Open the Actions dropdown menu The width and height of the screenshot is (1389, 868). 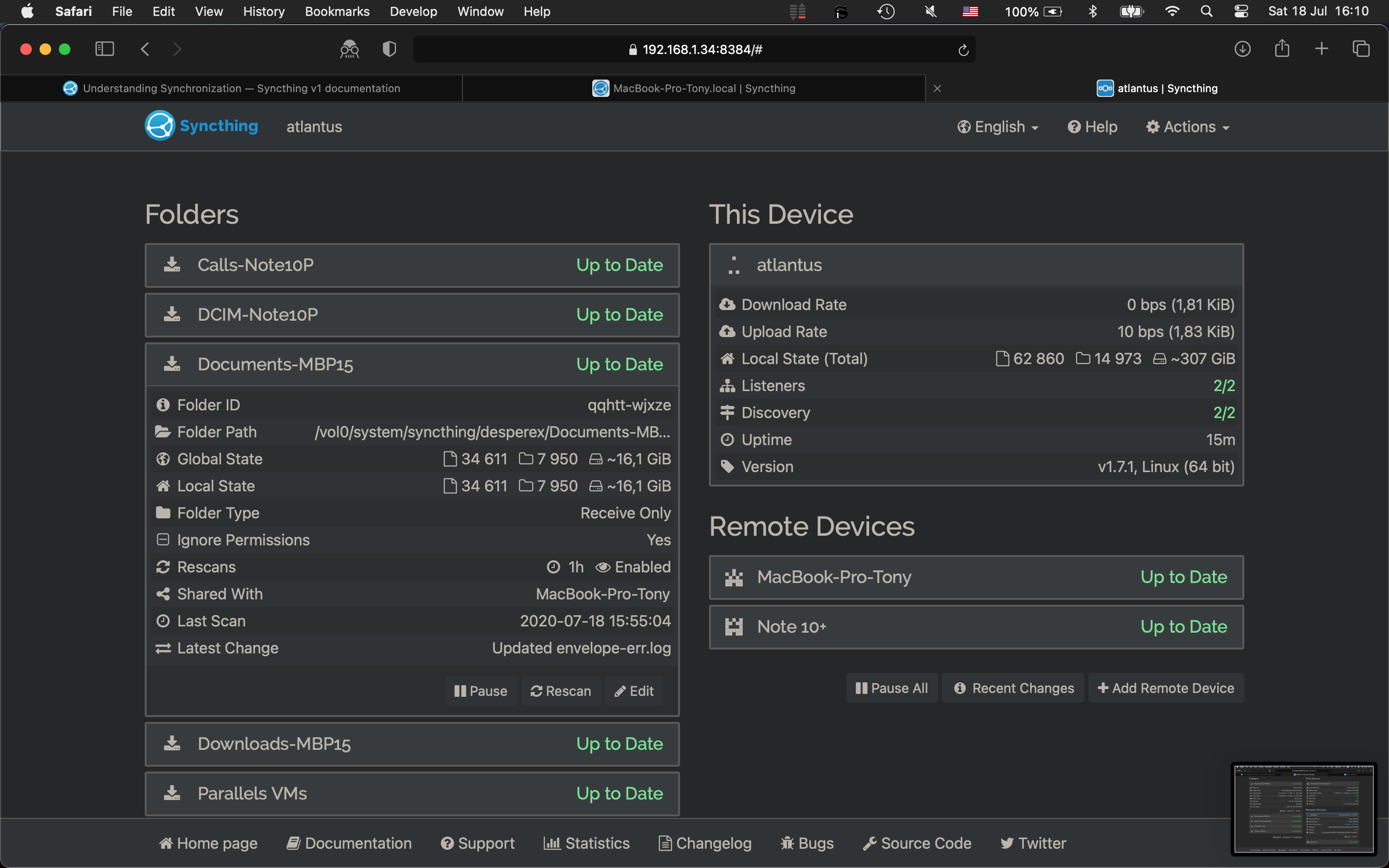[x=1187, y=127]
